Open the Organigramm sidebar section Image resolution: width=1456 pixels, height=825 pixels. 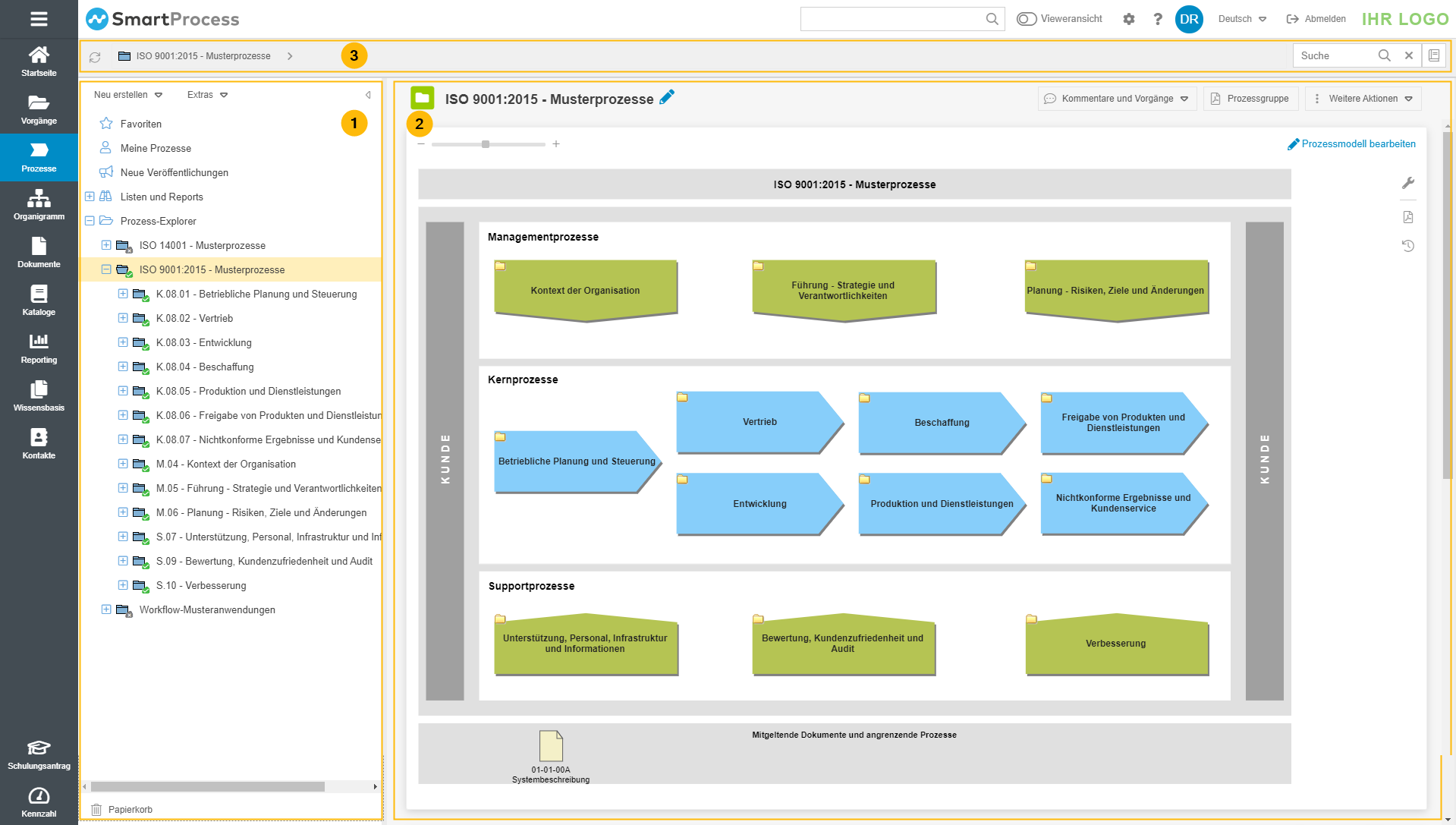click(x=39, y=205)
